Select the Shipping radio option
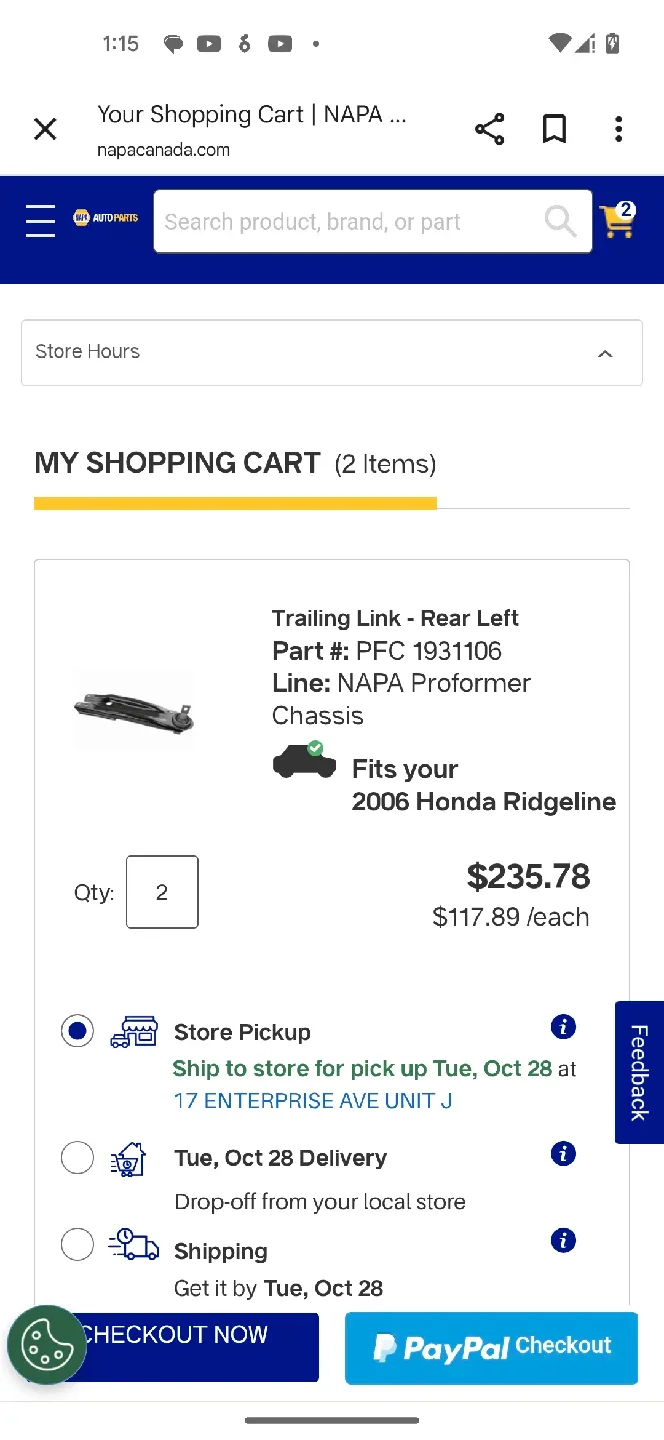 [x=77, y=1245]
